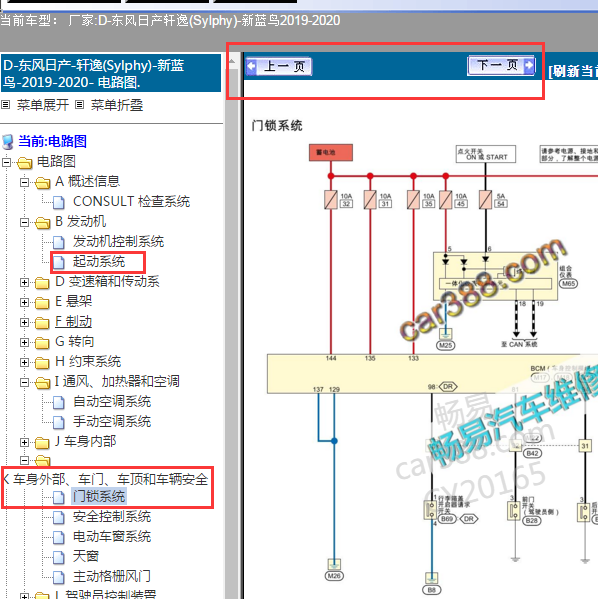Select the F 制动 folder label
The width and height of the screenshot is (598, 599).
pyautogui.click(x=73, y=322)
